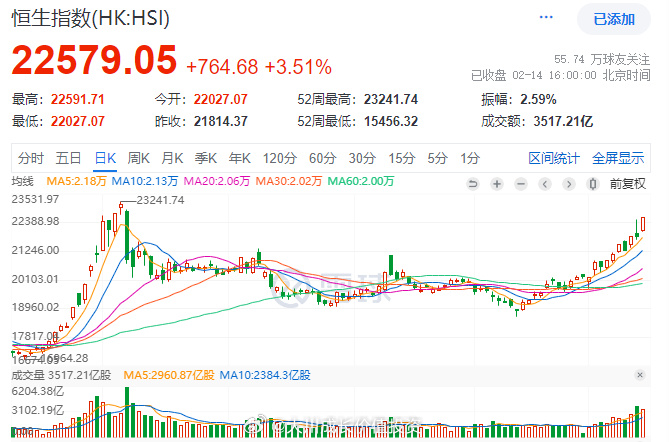Click the 振幅 value 2.59%
Viewport: 669px width, 442px height.
(x=538, y=99)
